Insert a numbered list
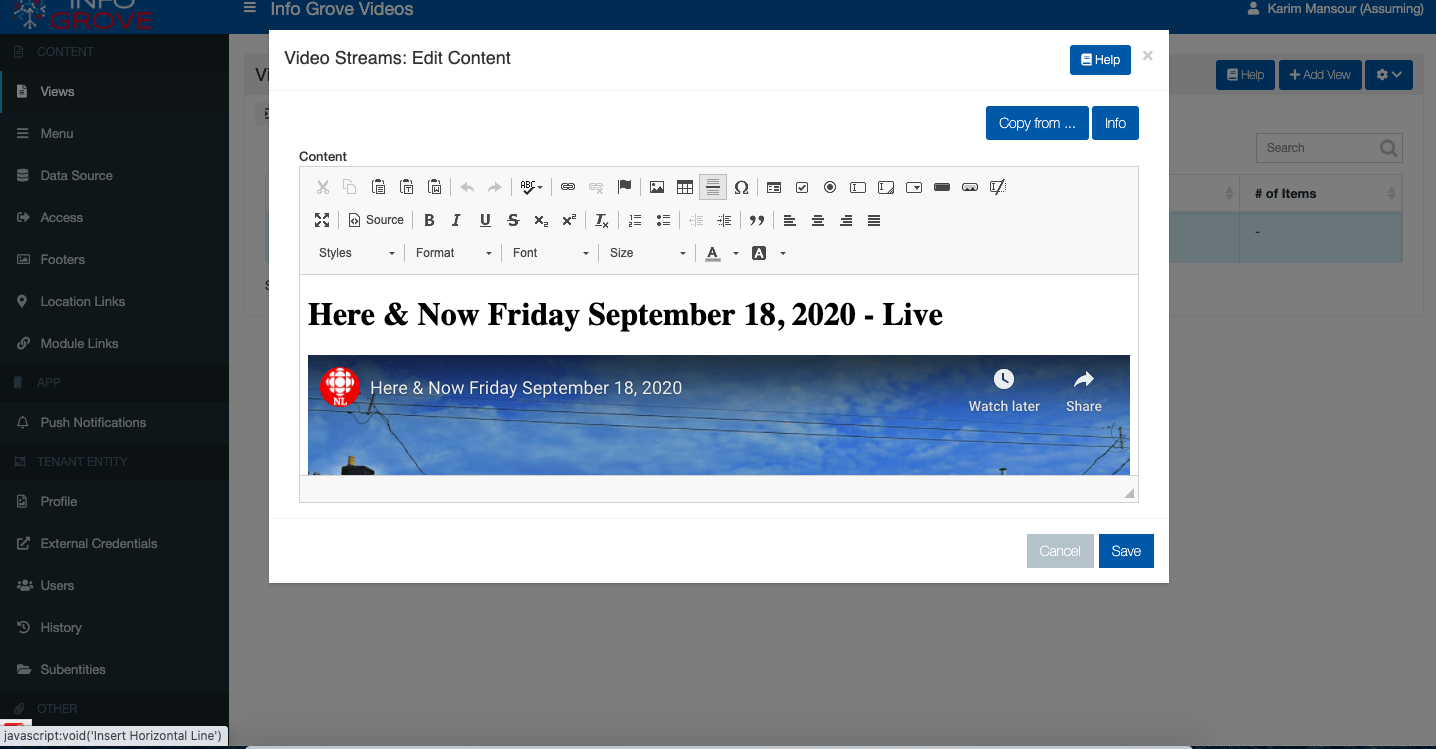This screenshot has height=749, width=1436. tap(635, 220)
